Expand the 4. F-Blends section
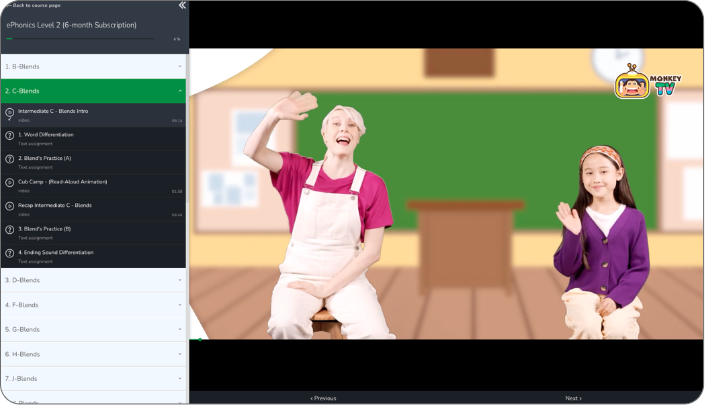Screen dimensions: 705x405 92,305
